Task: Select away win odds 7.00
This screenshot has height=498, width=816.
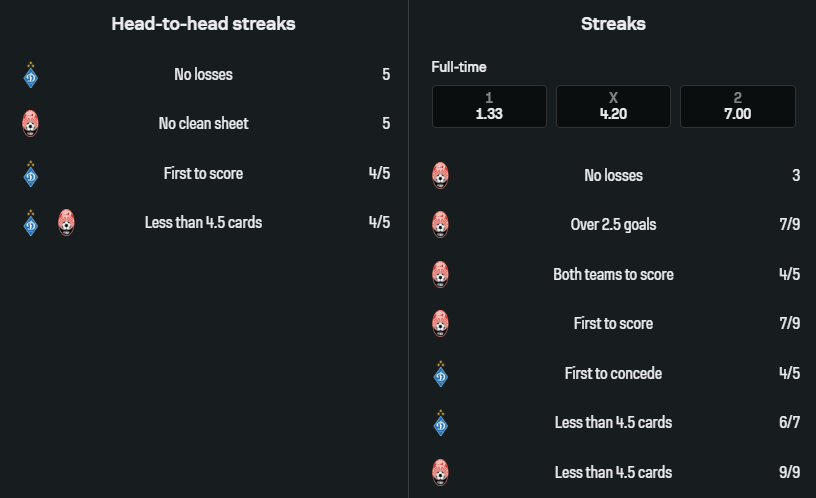Action: [x=737, y=106]
